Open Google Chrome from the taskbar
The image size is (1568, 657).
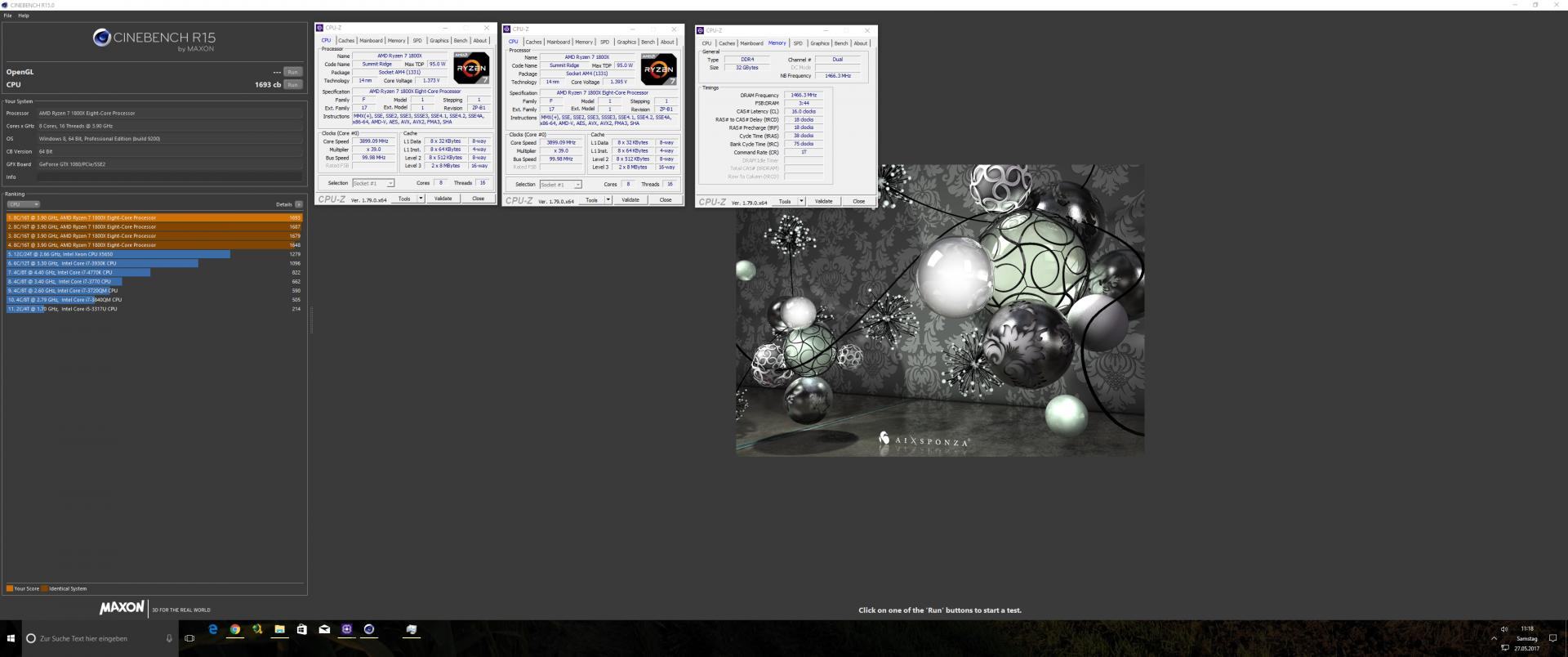(x=235, y=629)
